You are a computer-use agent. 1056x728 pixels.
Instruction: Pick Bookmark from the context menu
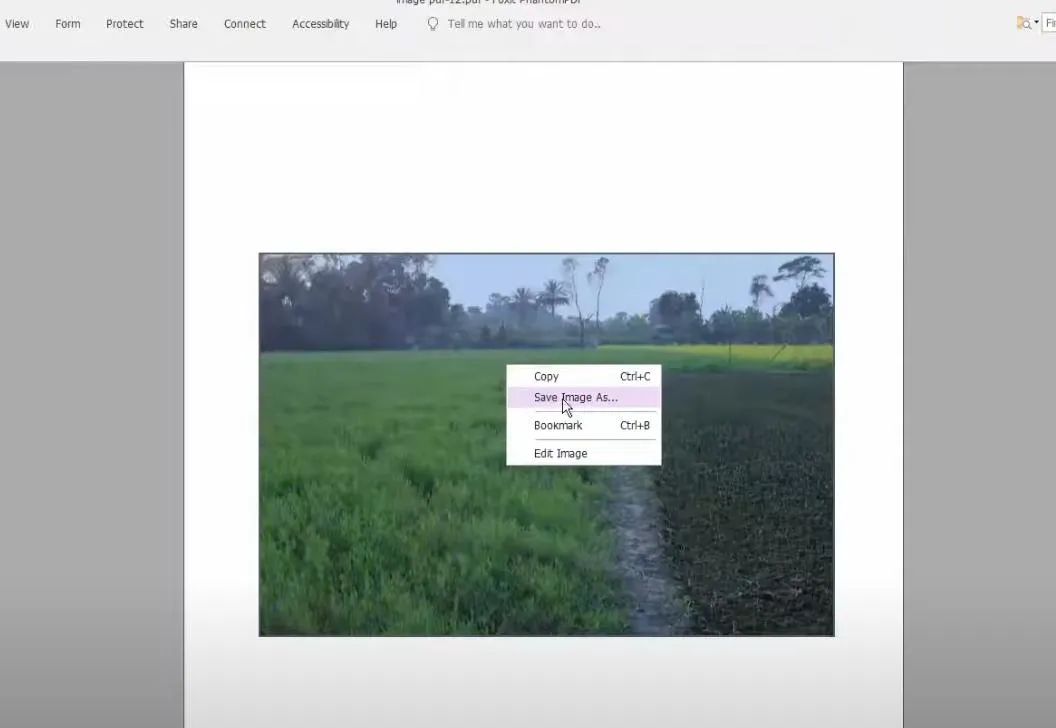tap(558, 426)
